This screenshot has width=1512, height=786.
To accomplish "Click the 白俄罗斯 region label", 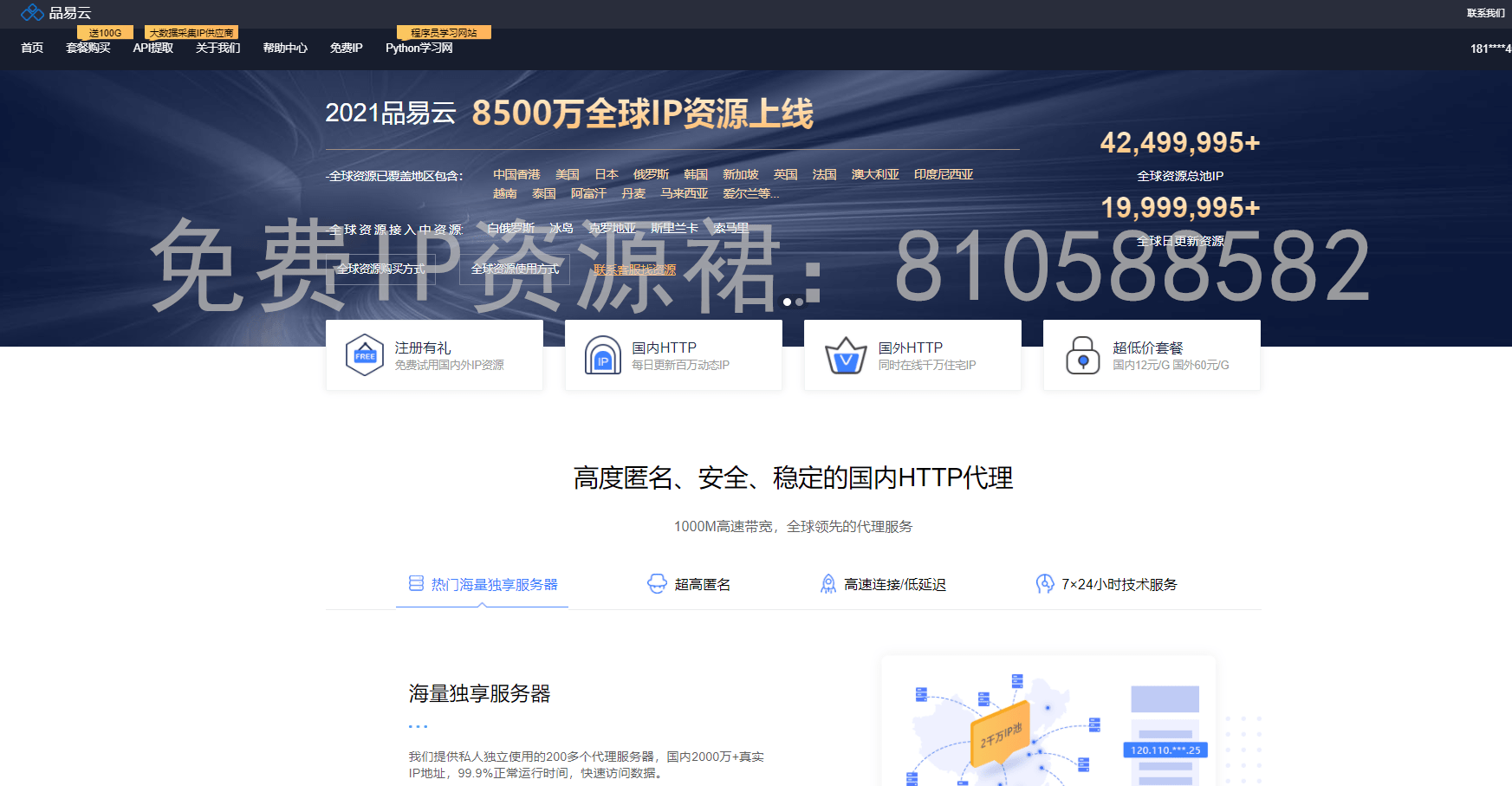I will point(511,228).
